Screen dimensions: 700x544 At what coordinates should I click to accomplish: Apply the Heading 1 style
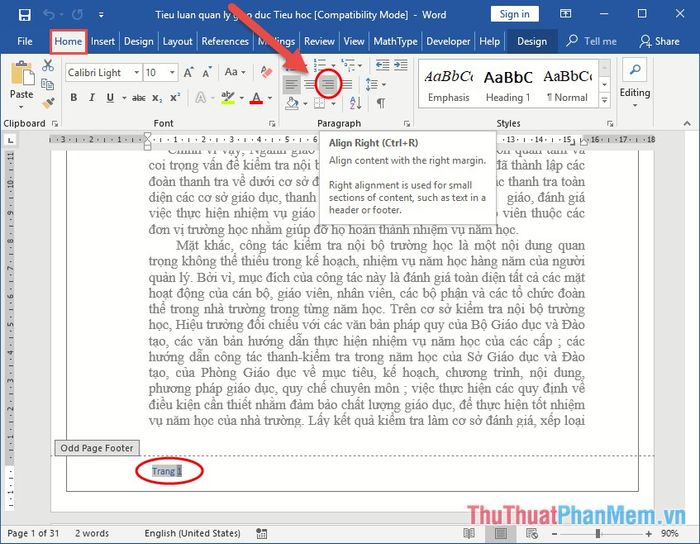point(508,85)
